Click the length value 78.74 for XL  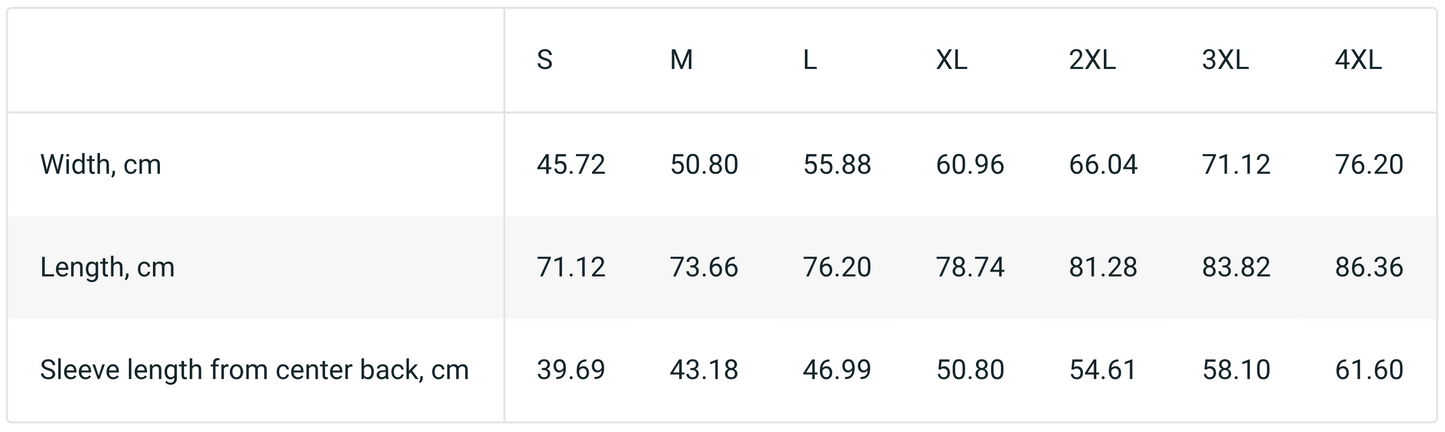click(970, 268)
